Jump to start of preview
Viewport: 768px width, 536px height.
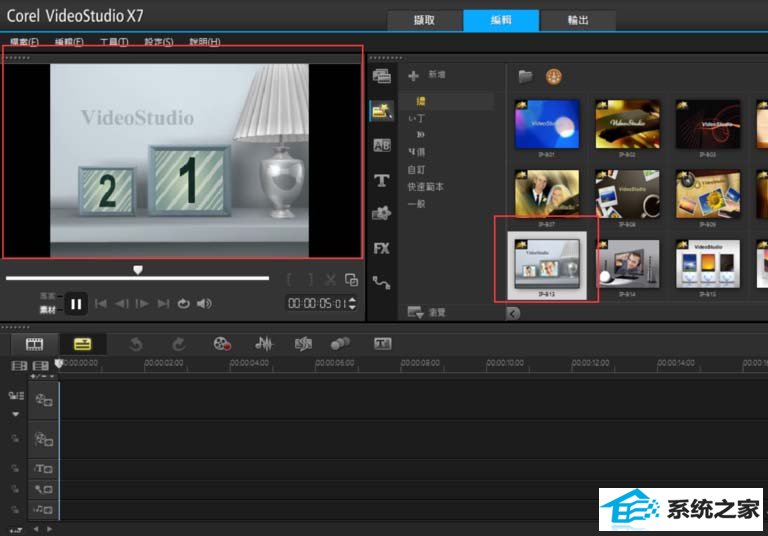[x=101, y=304]
